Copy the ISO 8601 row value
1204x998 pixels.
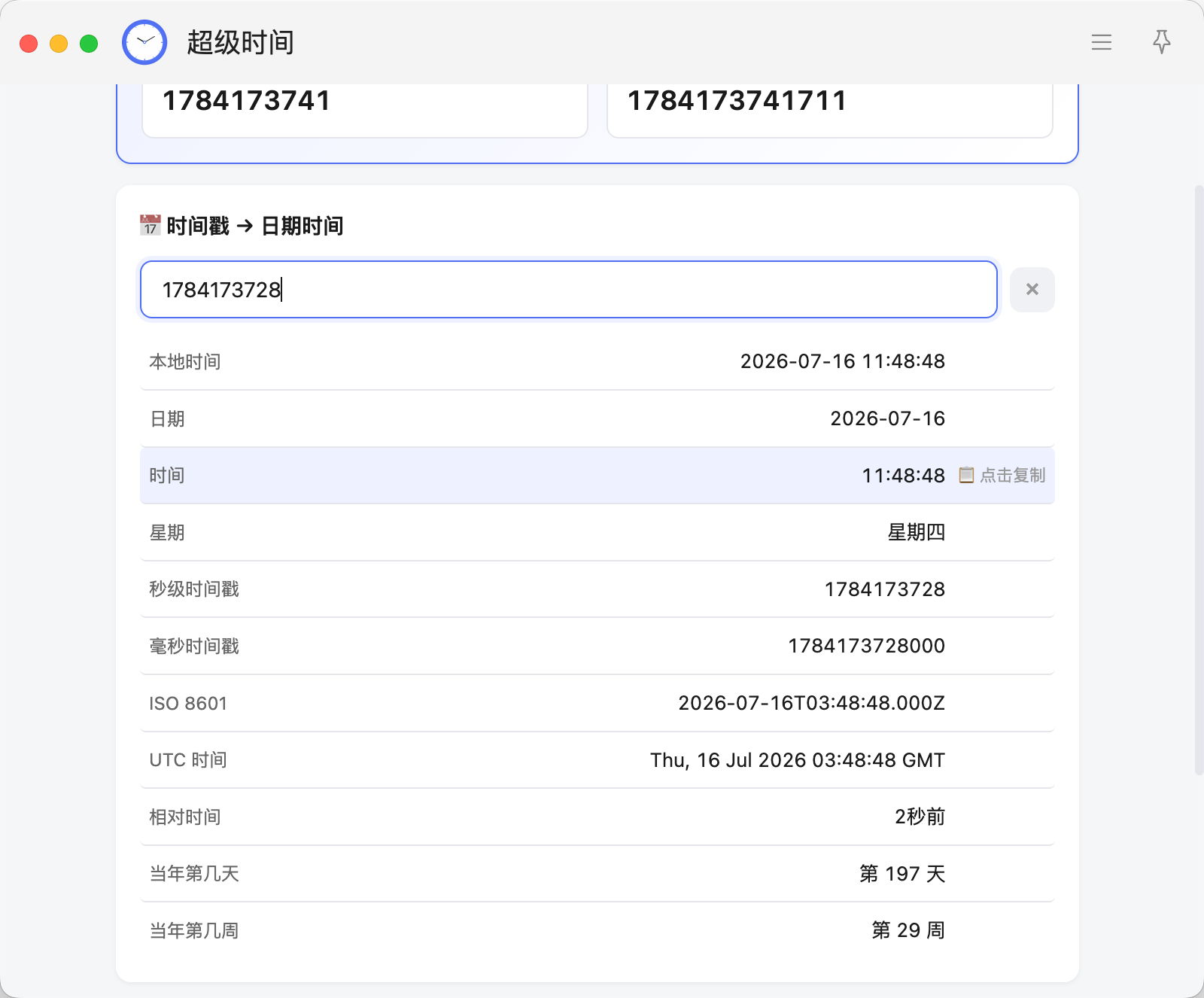[x=597, y=703]
